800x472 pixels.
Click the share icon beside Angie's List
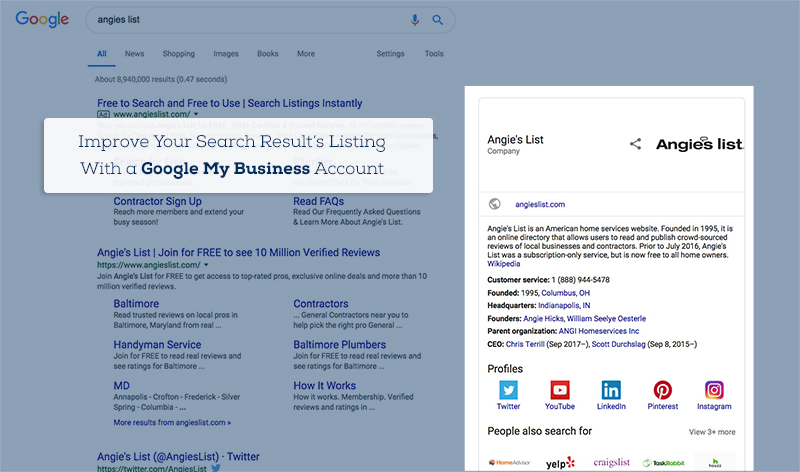(635, 144)
